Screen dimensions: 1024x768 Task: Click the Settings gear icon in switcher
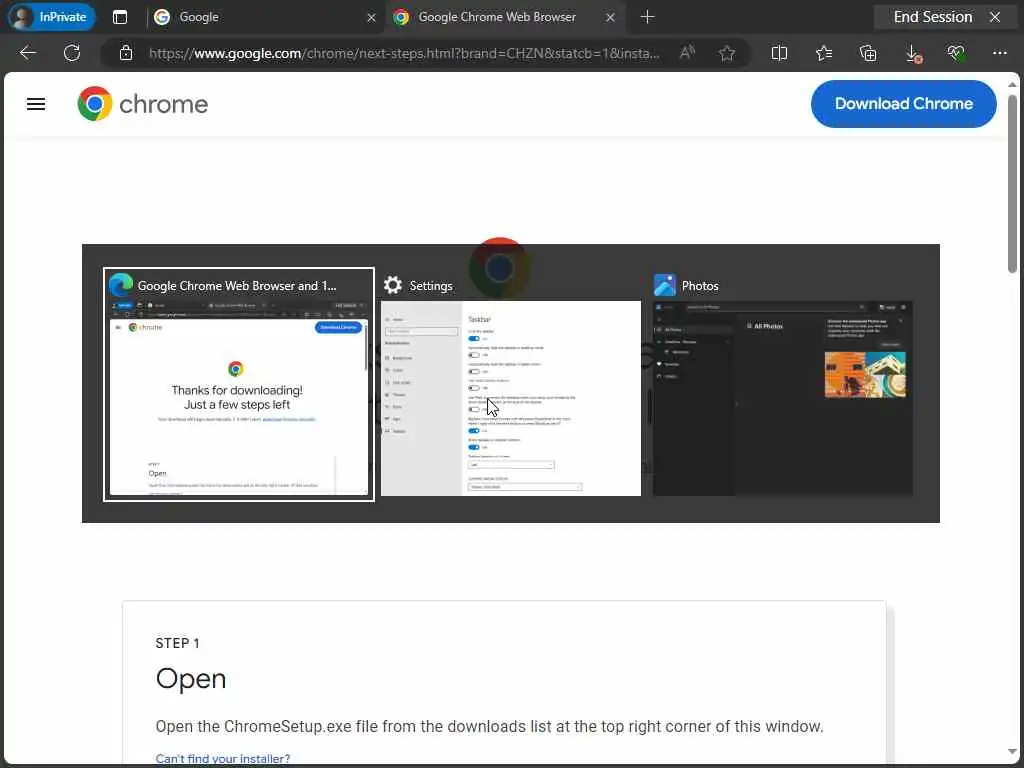click(392, 285)
